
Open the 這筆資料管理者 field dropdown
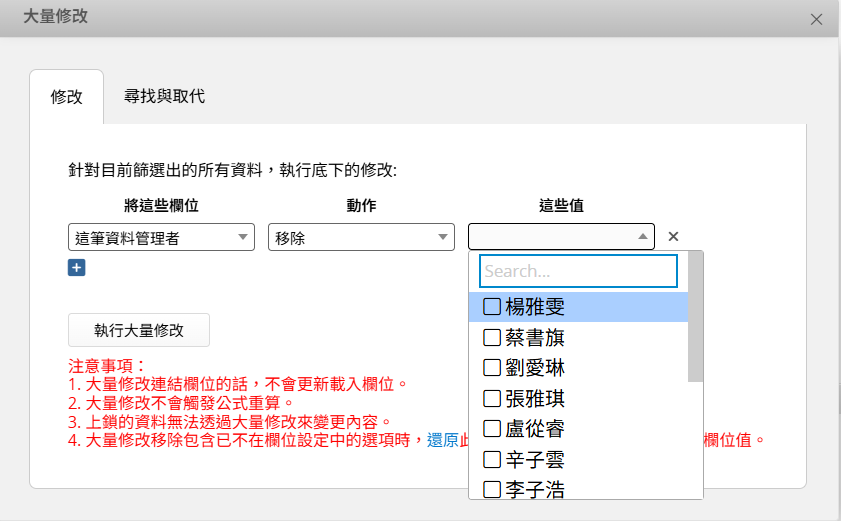(161, 237)
